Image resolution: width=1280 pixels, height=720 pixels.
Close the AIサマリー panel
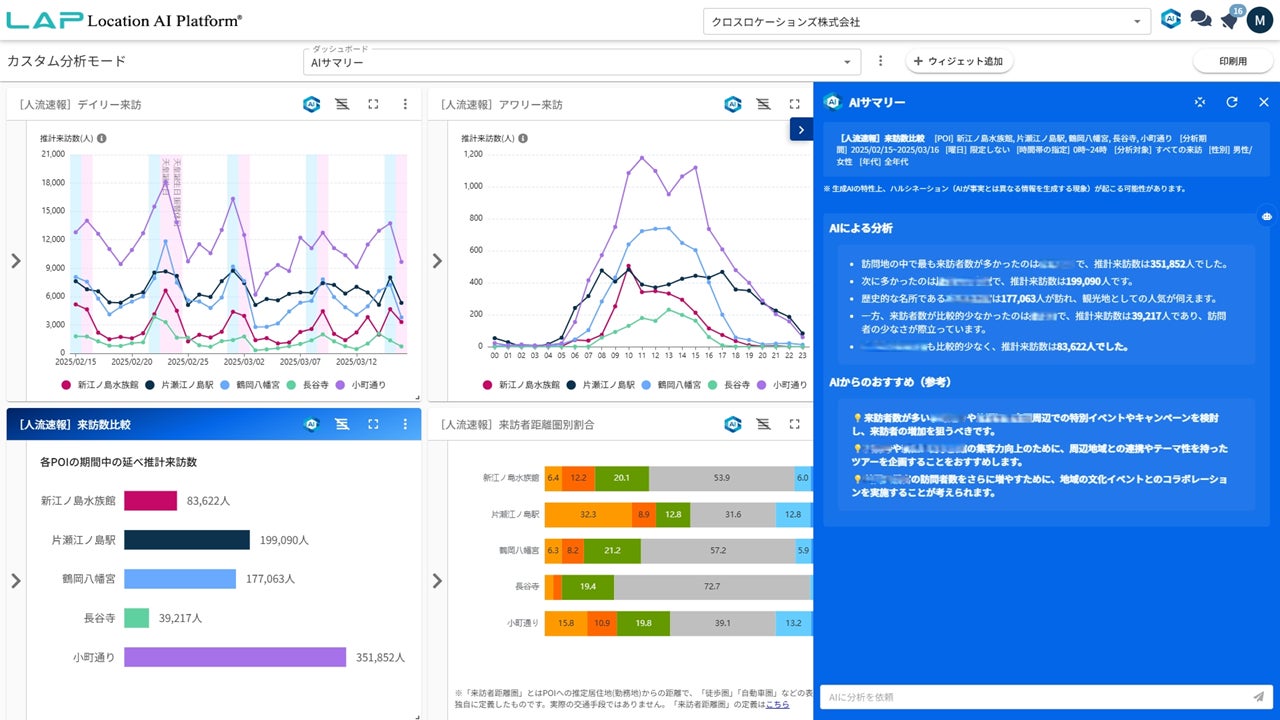(x=1263, y=102)
